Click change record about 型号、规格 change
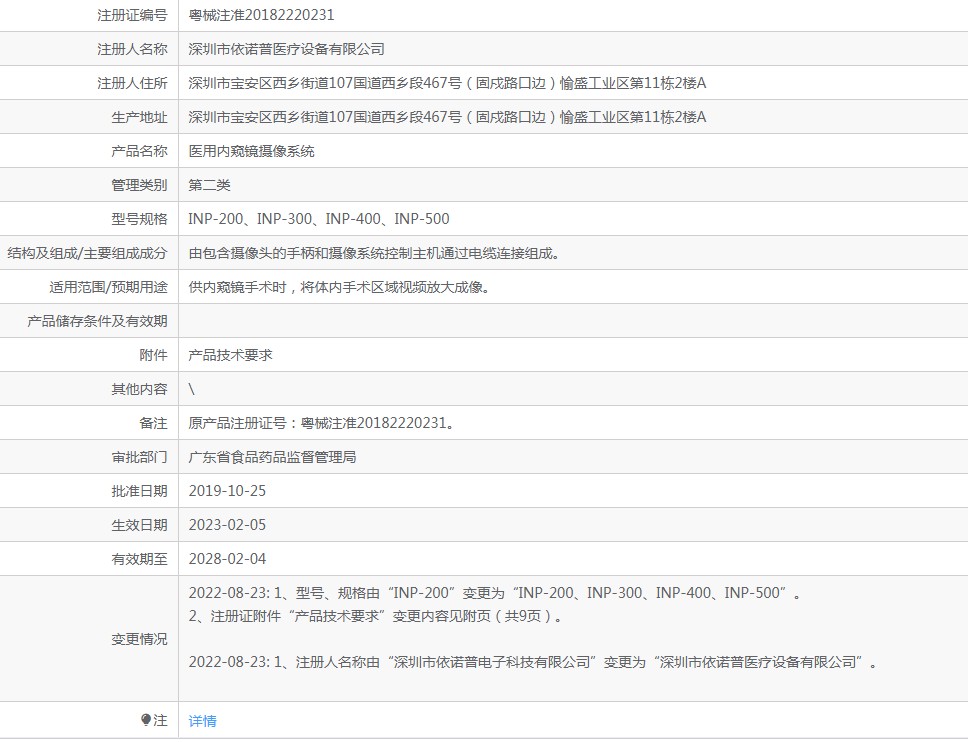Screen dimensions: 968x742 pyautogui.click(x=494, y=593)
